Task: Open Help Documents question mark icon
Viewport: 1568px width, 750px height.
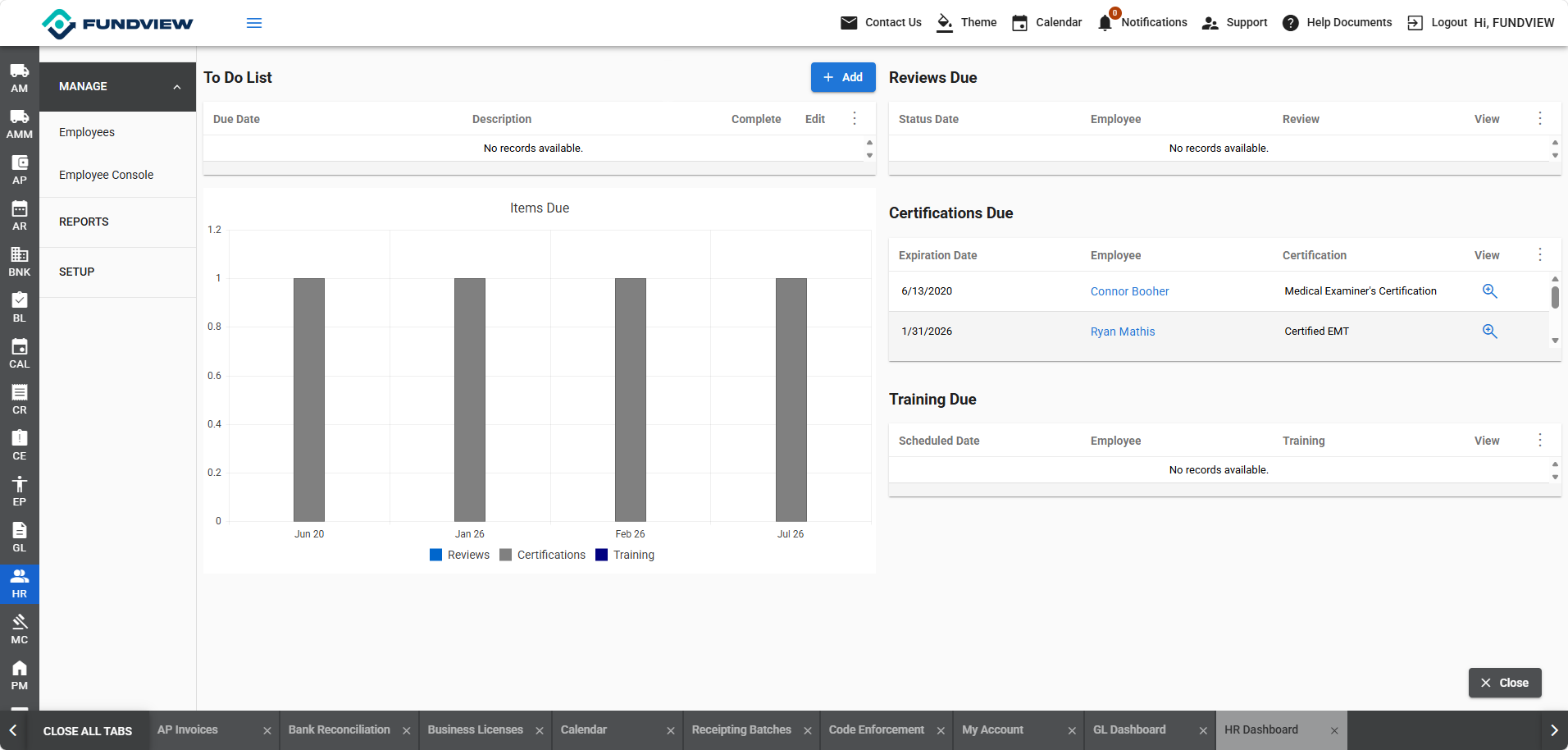Action: 1291,23
